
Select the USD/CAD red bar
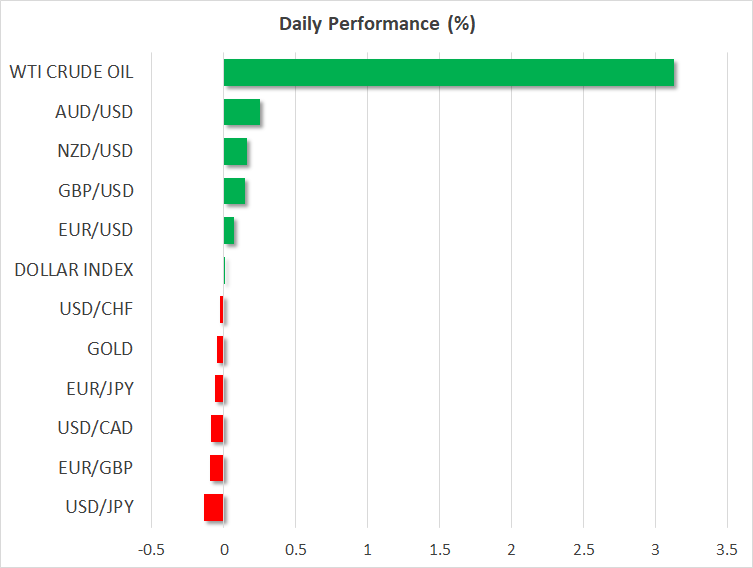coord(217,428)
